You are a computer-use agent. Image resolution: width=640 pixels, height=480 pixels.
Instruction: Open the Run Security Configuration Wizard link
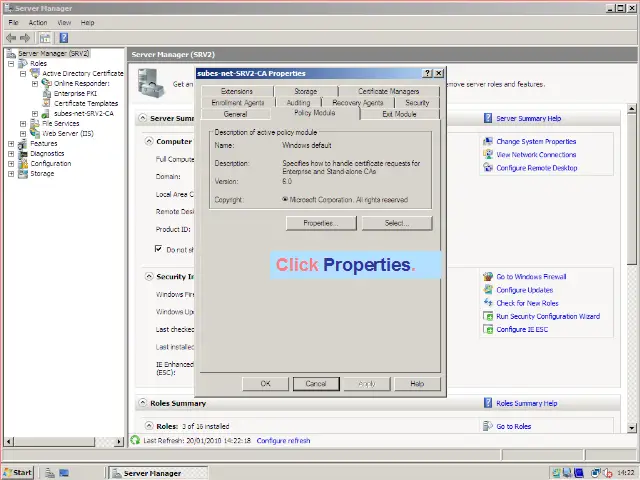click(x=548, y=316)
